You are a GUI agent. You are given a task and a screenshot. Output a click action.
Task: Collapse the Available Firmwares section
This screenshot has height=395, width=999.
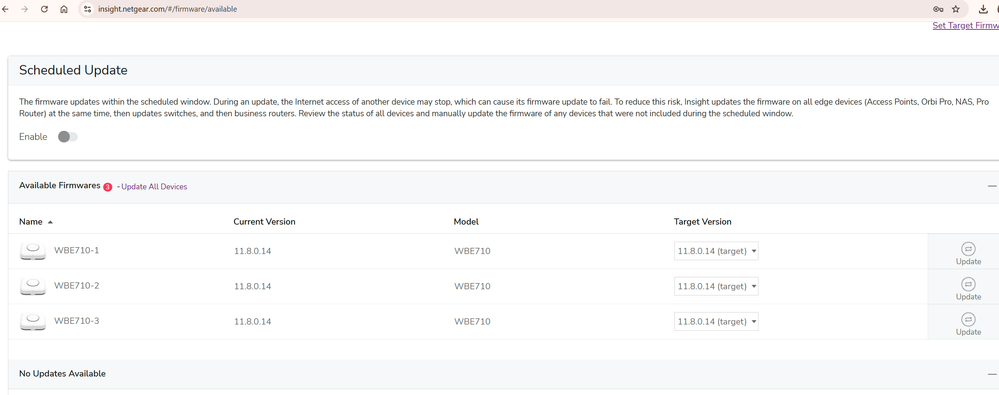[x=992, y=186]
